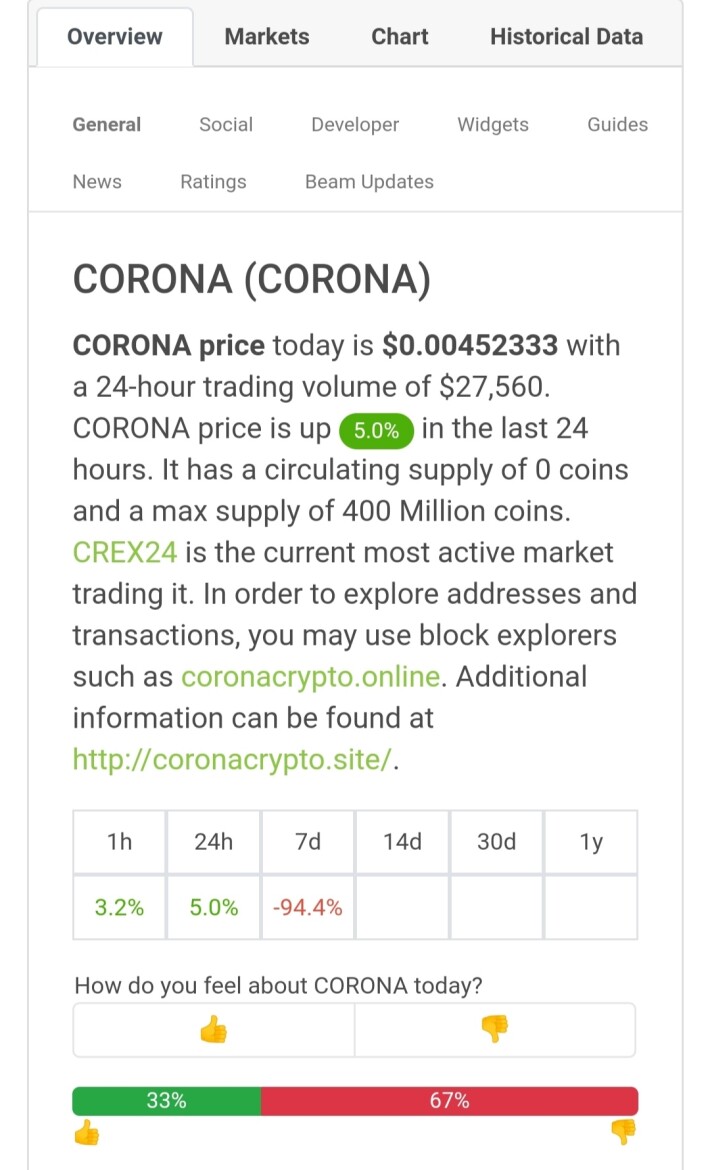Viewport: 710px width, 1170px height.
Task: Click the thumbs down vote icon
Action: coord(494,1029)
